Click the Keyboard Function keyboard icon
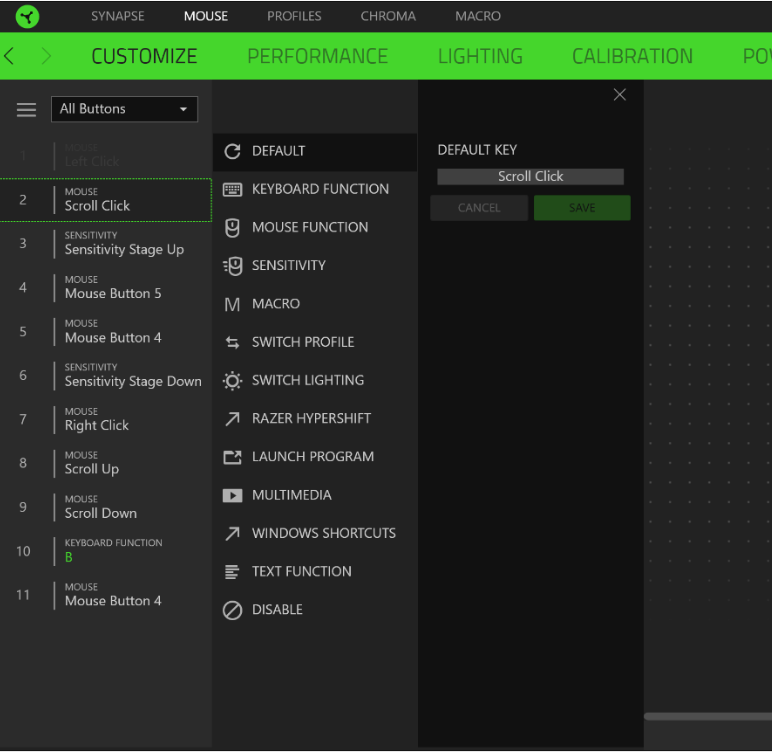 tap(232, 189)
